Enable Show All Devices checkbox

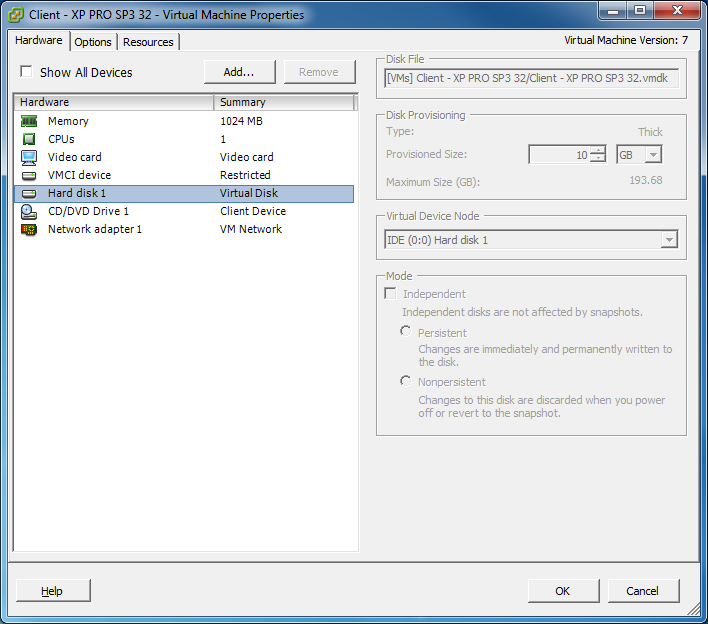coord(26,71)
